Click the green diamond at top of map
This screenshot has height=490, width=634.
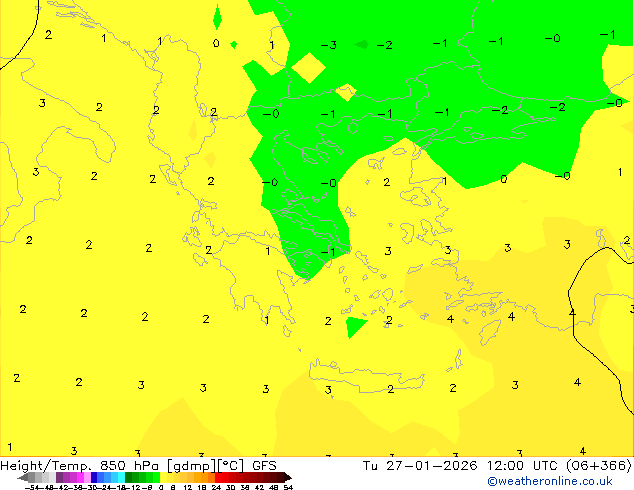tap(217, 17)
